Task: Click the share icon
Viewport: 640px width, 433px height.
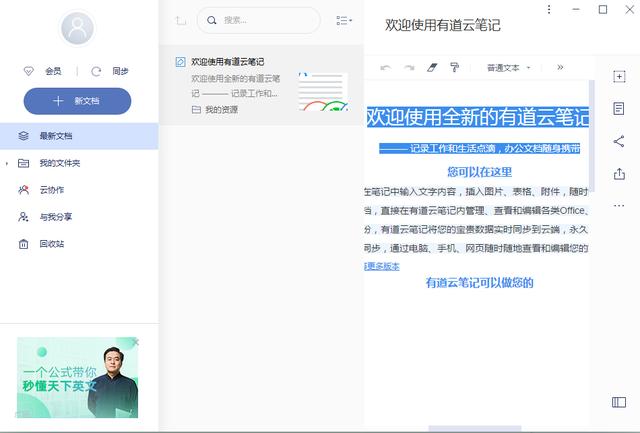Action: [x=619, y=141]
